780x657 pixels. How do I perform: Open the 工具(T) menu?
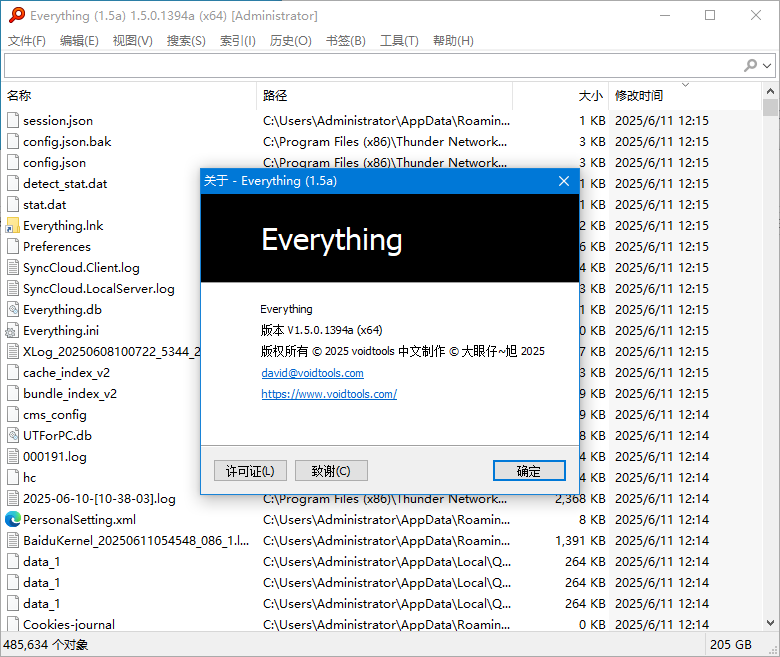pyautogui.click(x=399, y=41)
